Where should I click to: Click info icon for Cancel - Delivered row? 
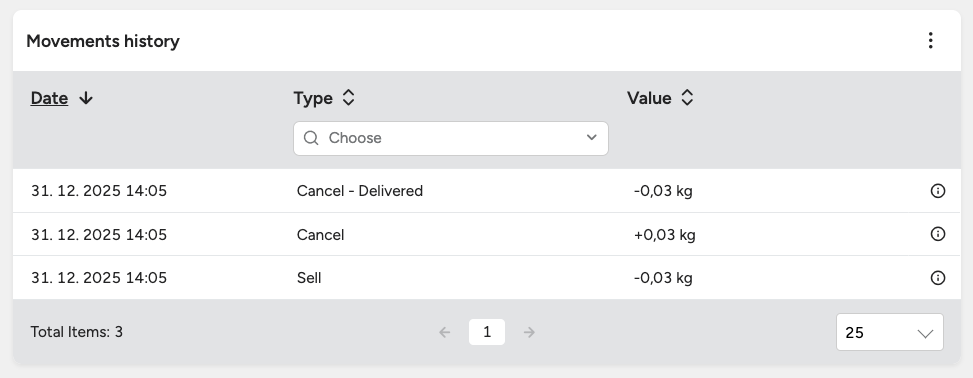[938, 191]
